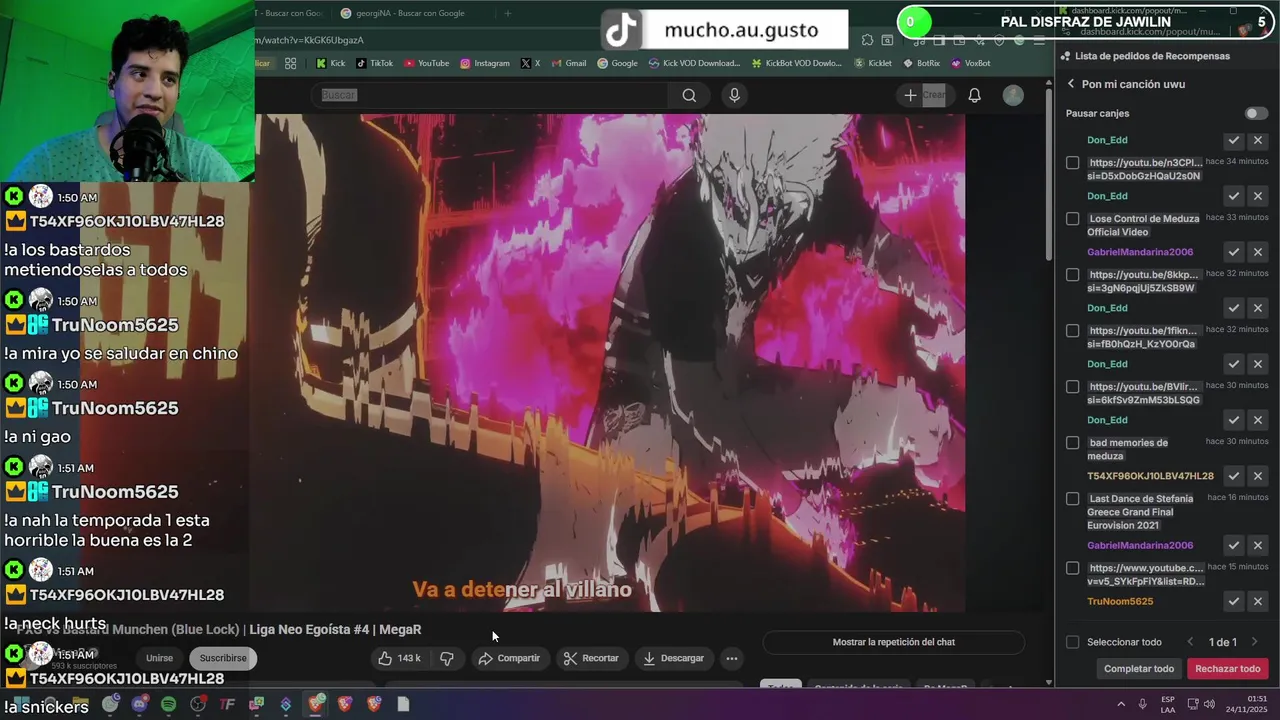The width and height of the screenshot is (1280, 720).
Task: Click the voice search microphone icon
Action: pyautogui.click(x=734, y=95)
